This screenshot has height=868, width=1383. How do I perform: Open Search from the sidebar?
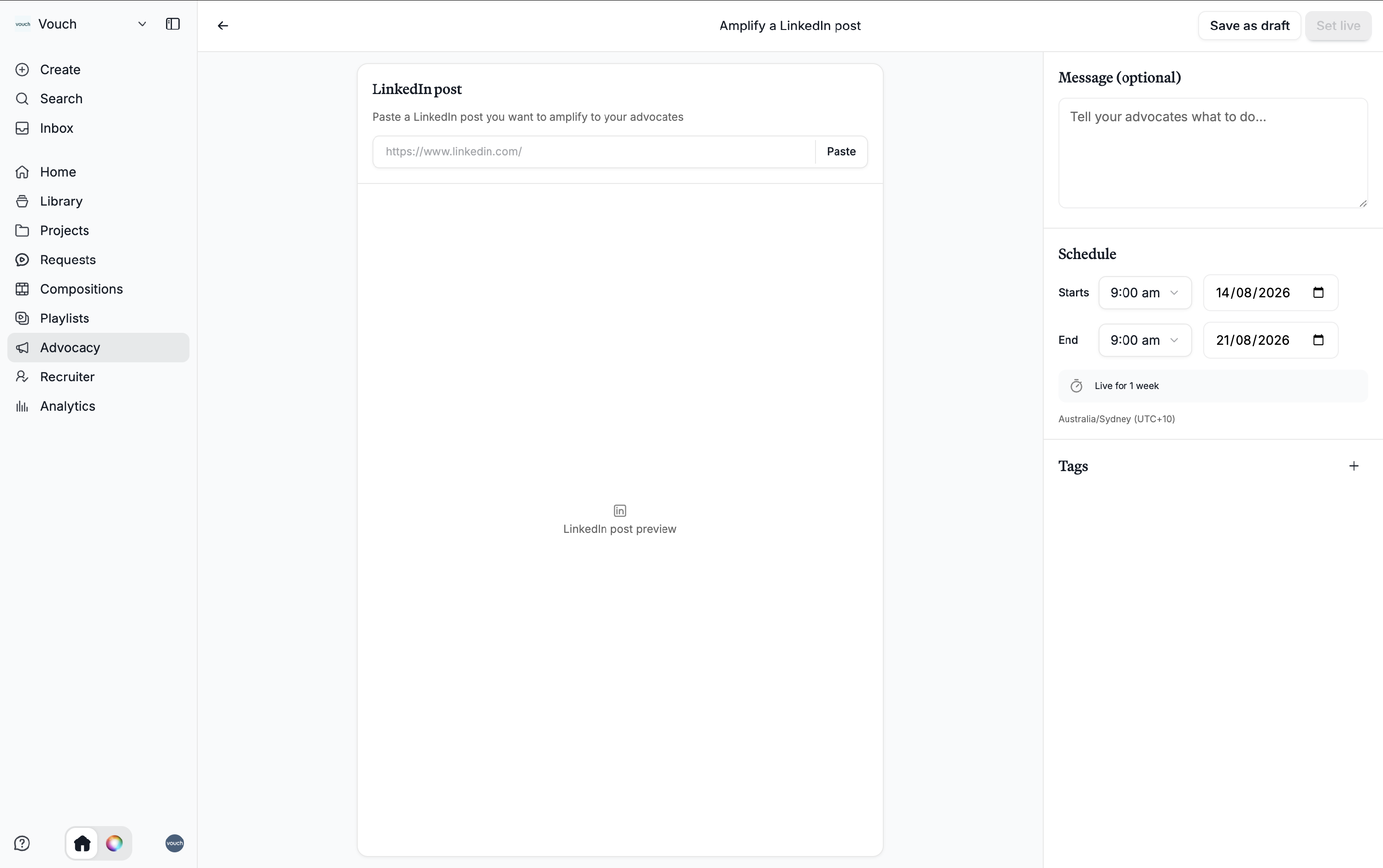[98, 99]
